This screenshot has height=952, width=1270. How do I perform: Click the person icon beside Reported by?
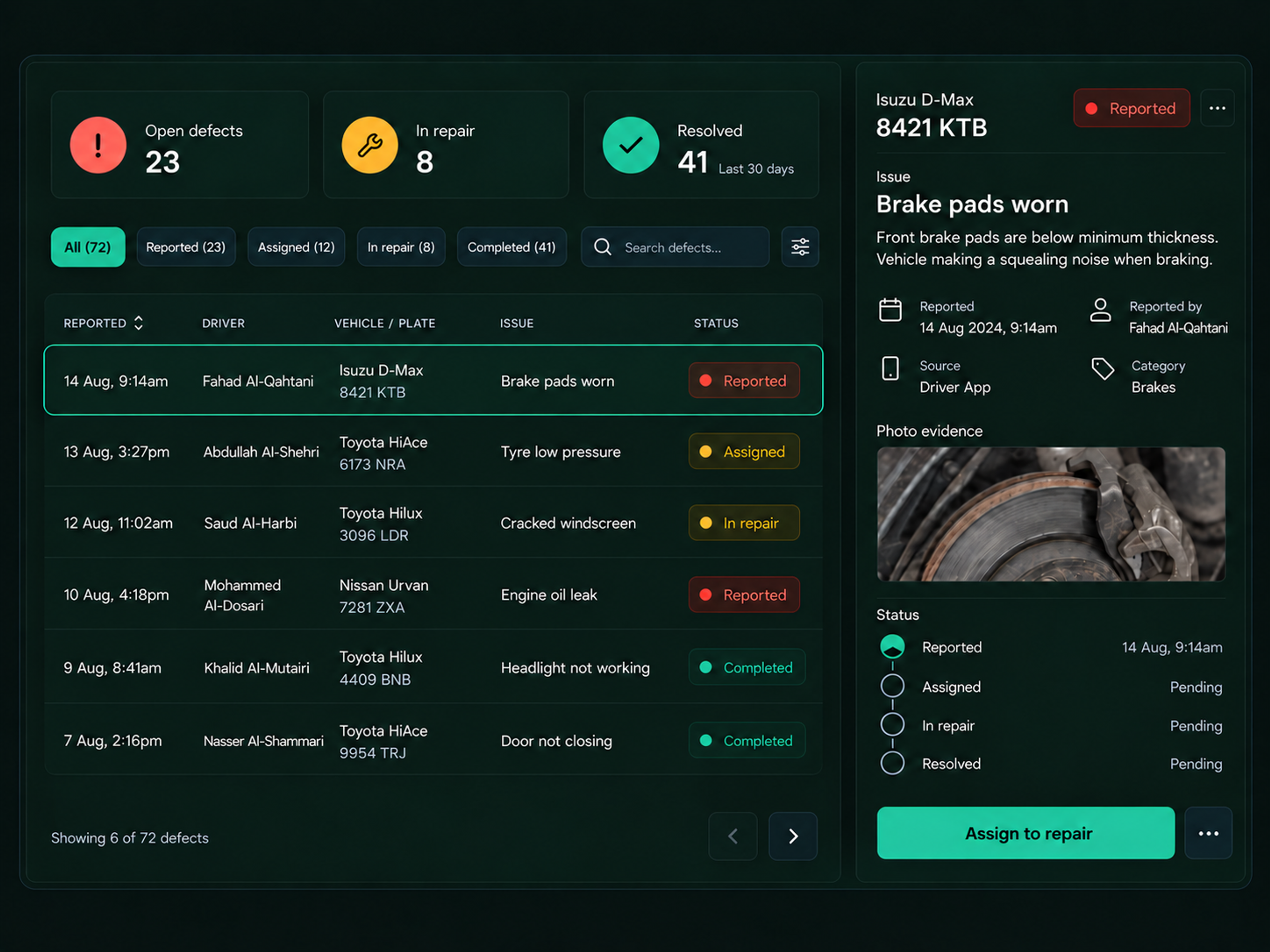[x=1100, y=310]
